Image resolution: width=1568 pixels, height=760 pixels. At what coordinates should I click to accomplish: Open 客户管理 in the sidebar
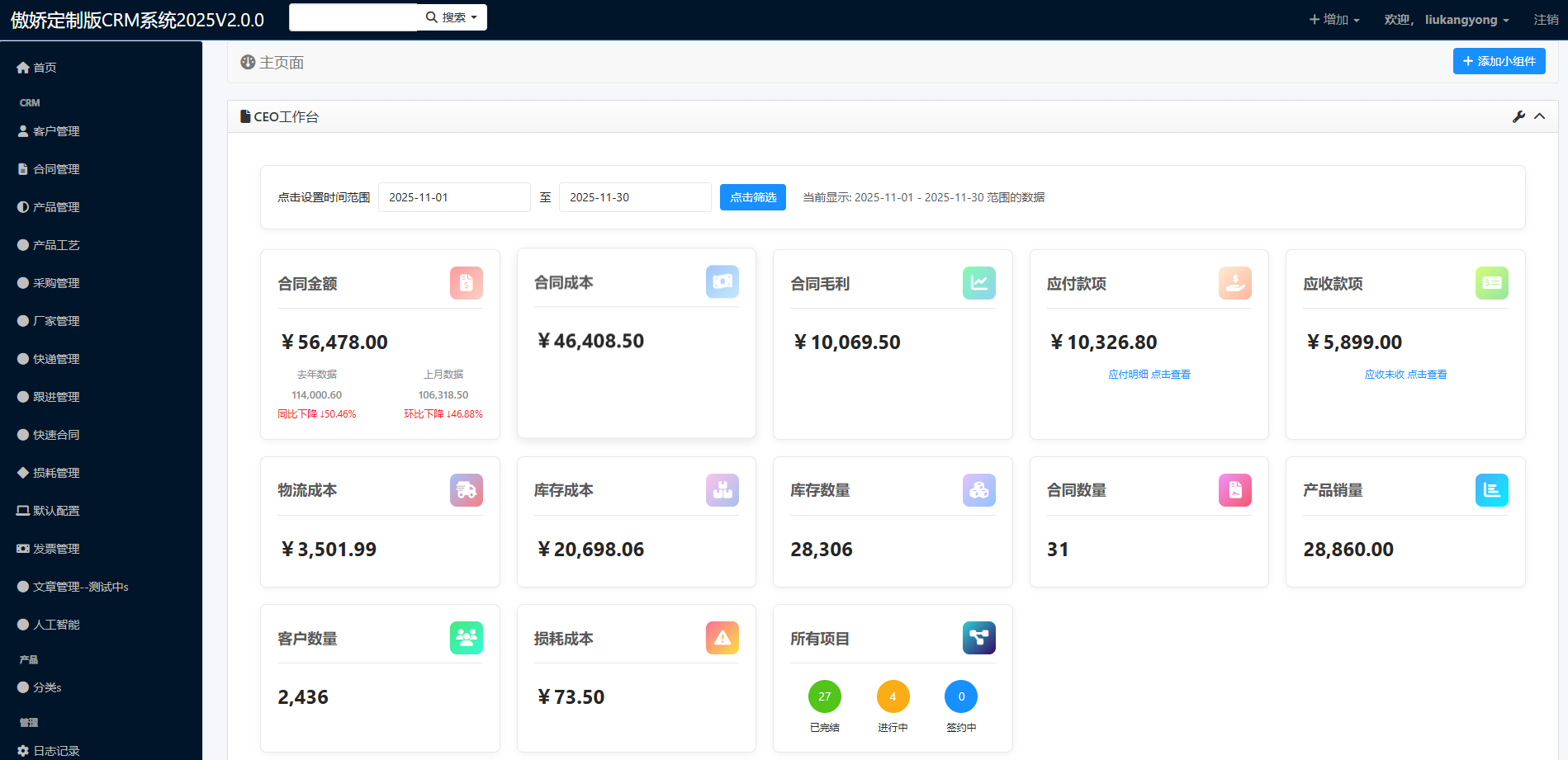pyautogui.click(x=56, y=131)
